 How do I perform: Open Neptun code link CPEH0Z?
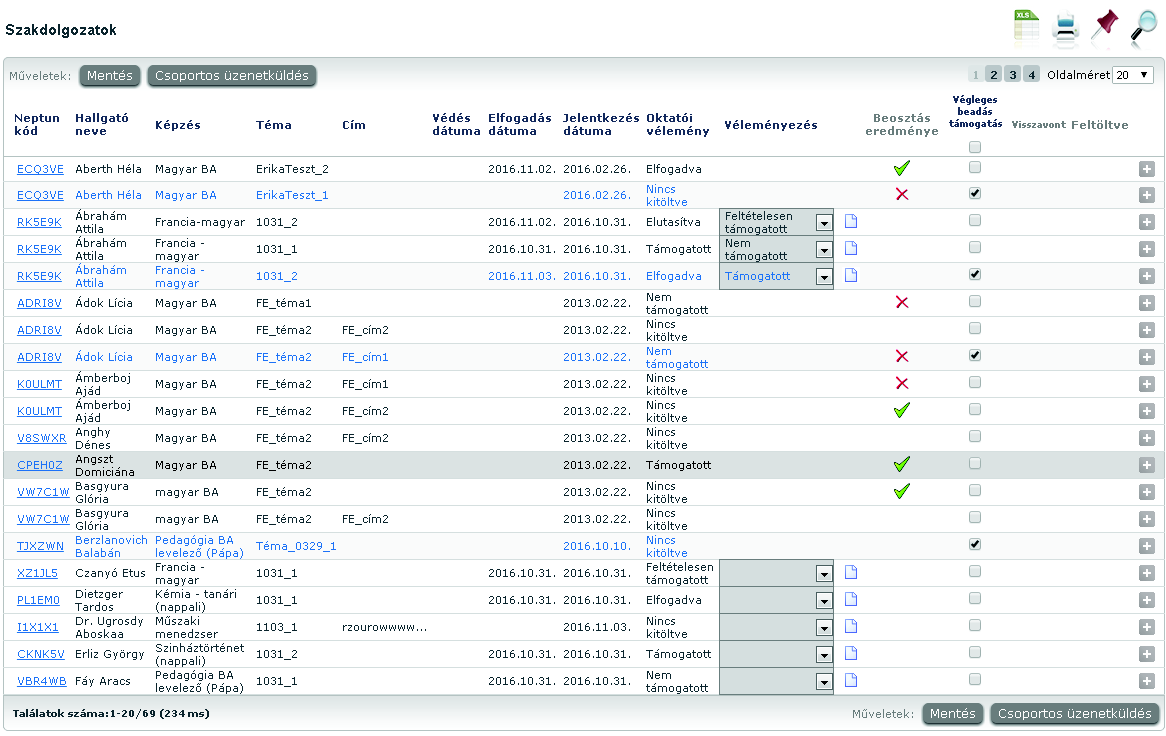pos(40,465)
